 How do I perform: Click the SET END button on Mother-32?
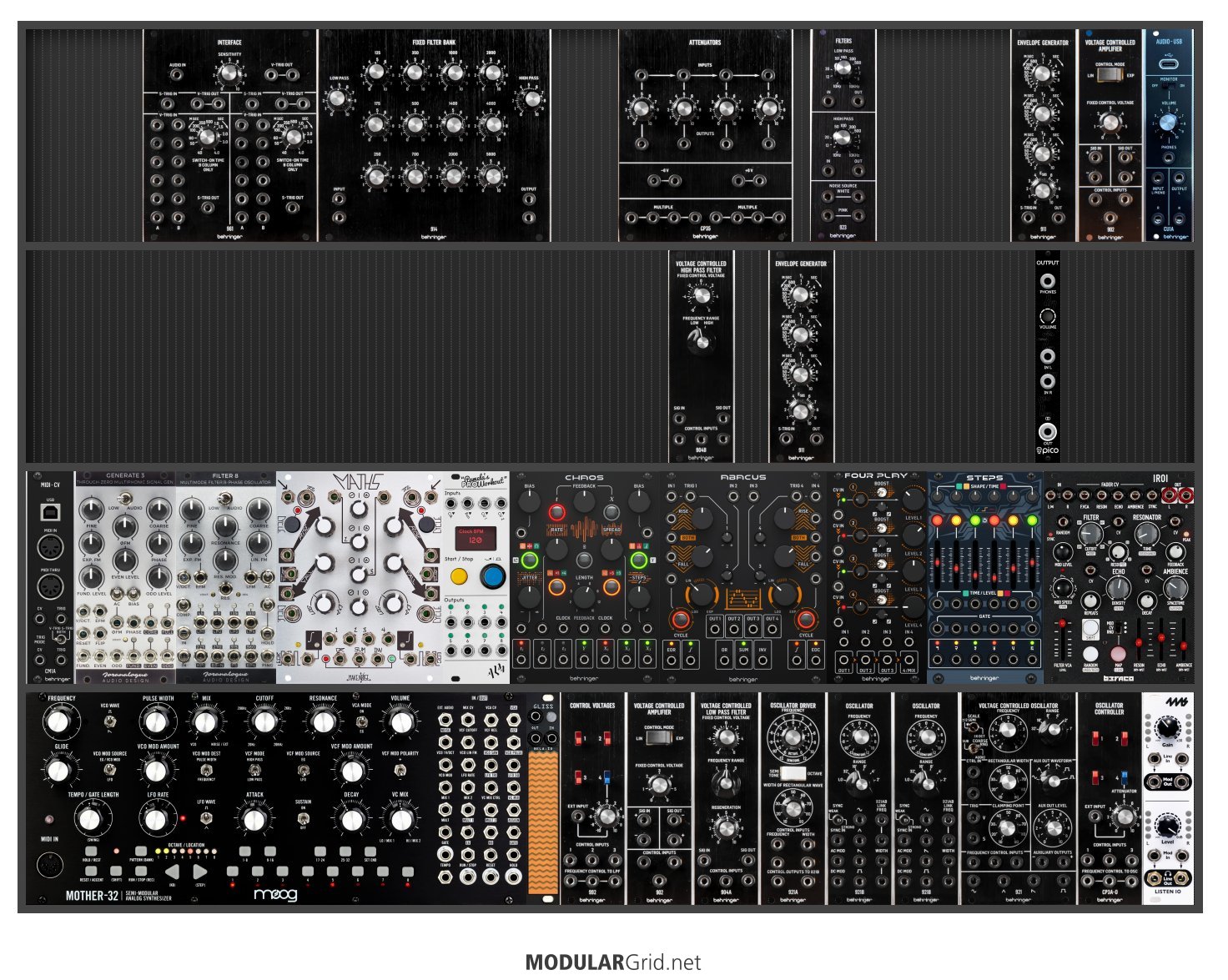(370, 852)
